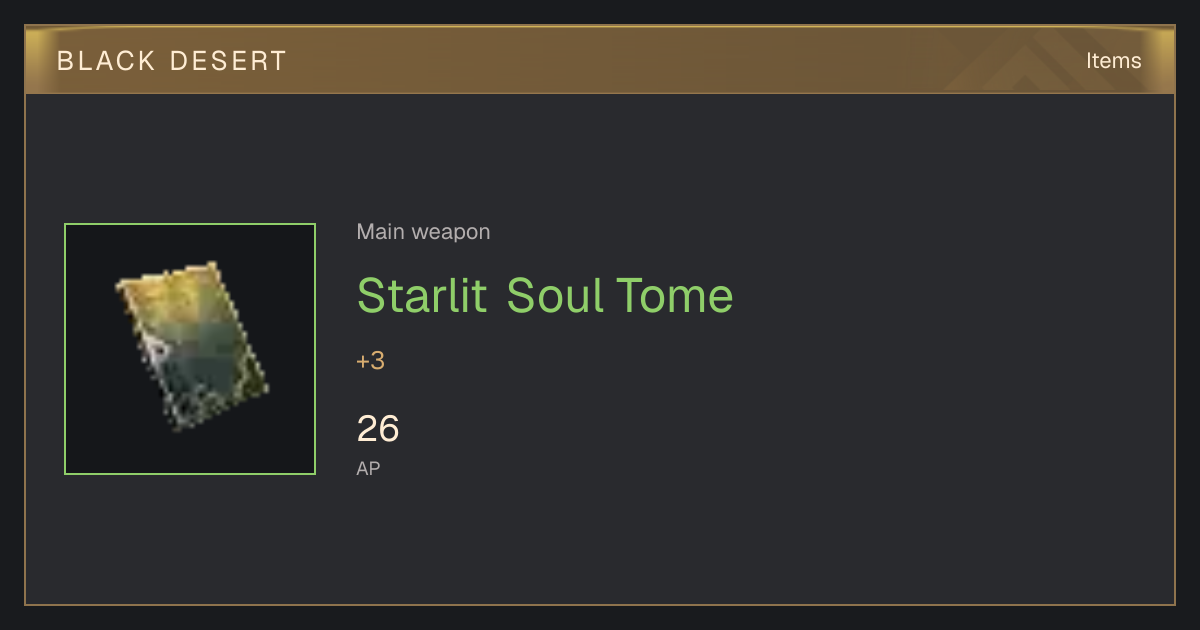Select the word Starlit in the item name

[x=421, y=295]
